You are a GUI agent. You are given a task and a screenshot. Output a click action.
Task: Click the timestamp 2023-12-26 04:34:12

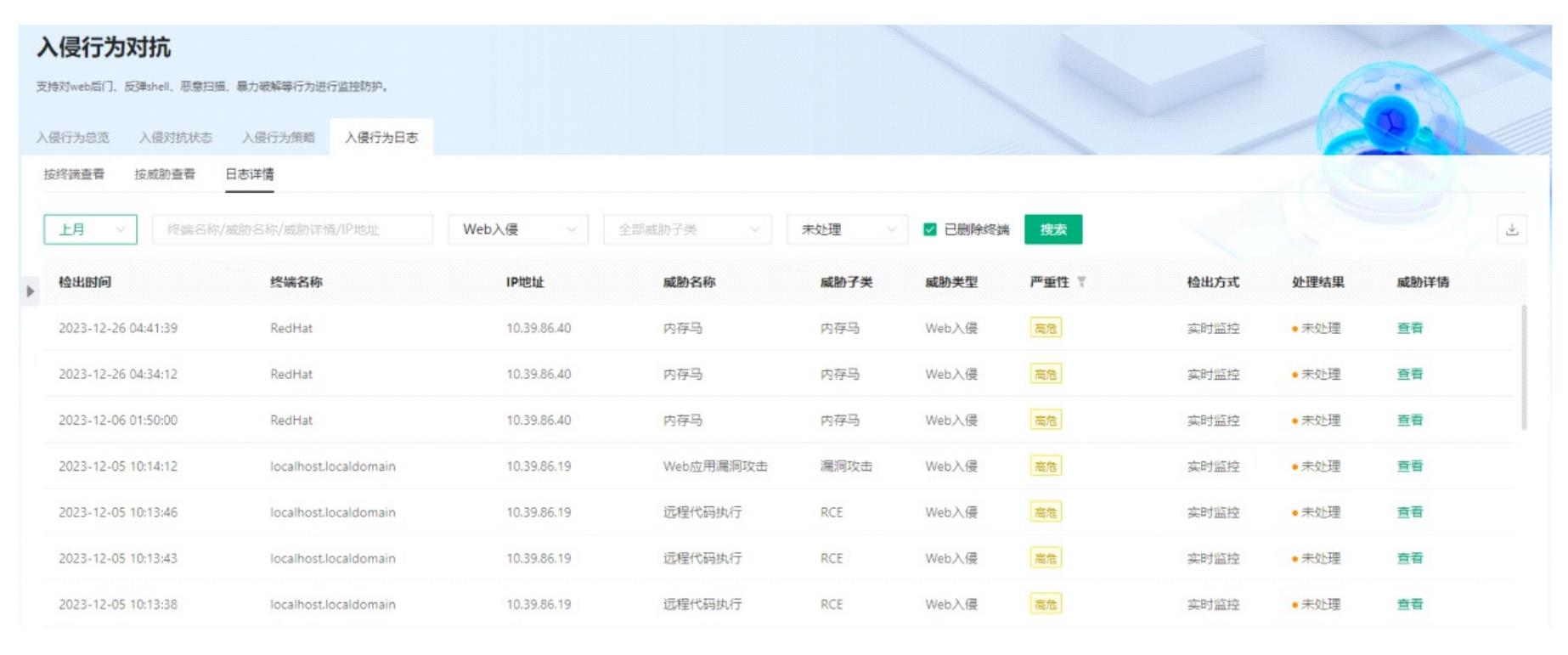tap(118, 374)
